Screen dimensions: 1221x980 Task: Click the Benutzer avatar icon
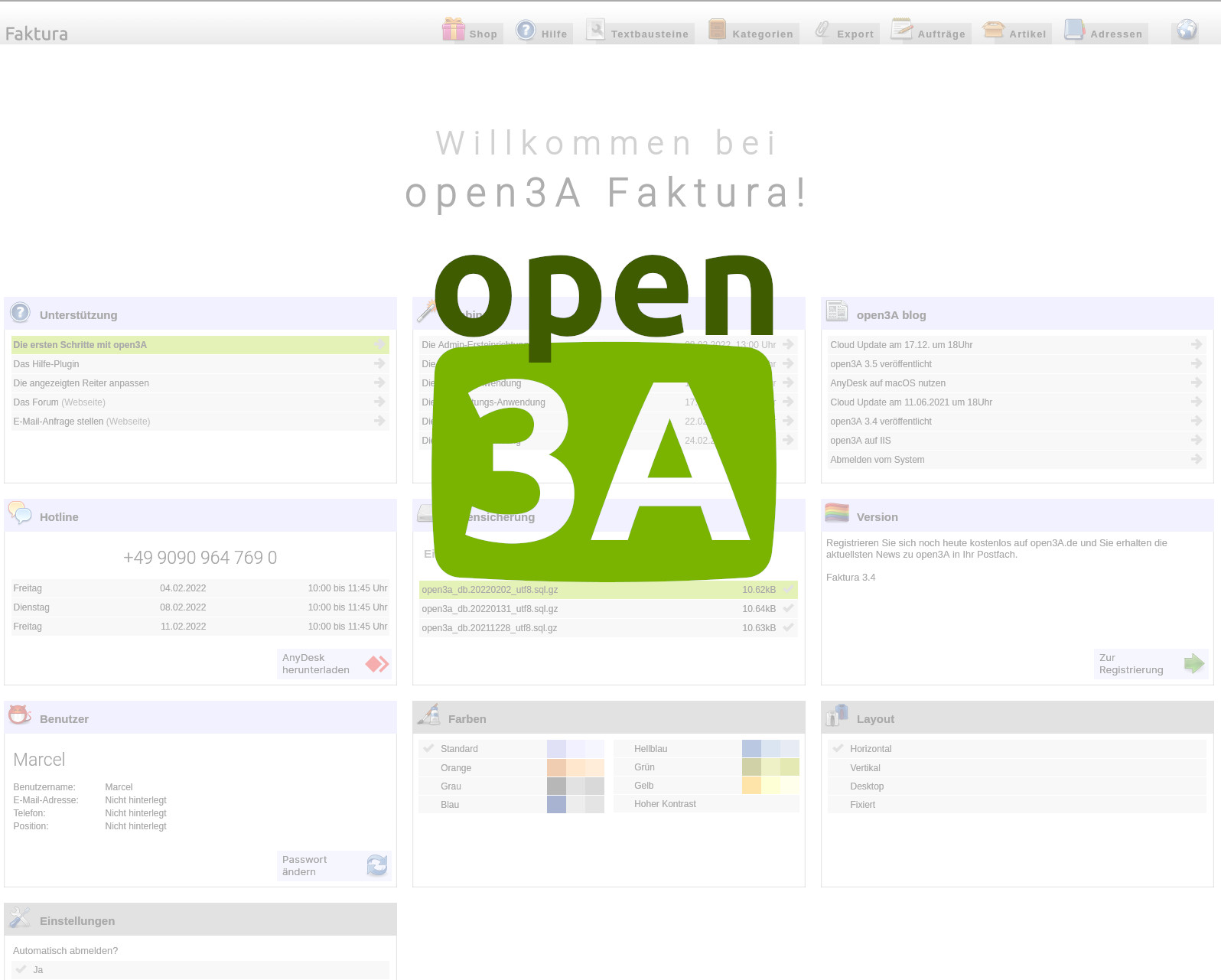tap(19, 715)
